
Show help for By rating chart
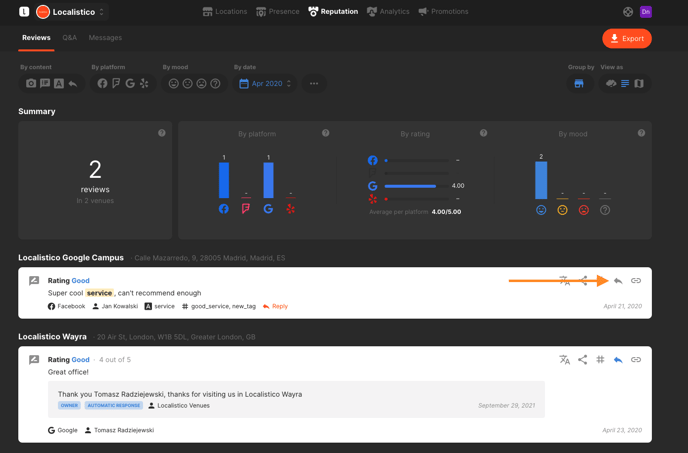point(483,133)
